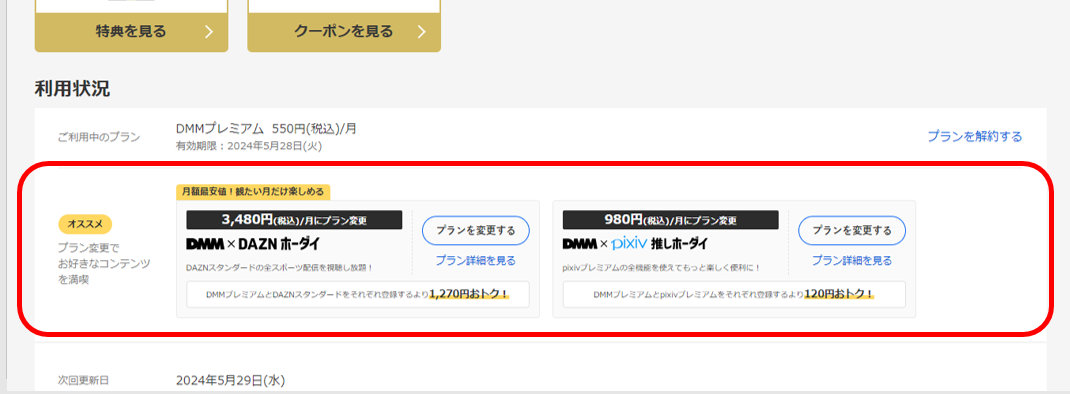The height and width of the screenshot is (394, 1070).
Task: Click the DMMプレミアム 550円(税込)/月 text
Action: (x=266, y=128)
